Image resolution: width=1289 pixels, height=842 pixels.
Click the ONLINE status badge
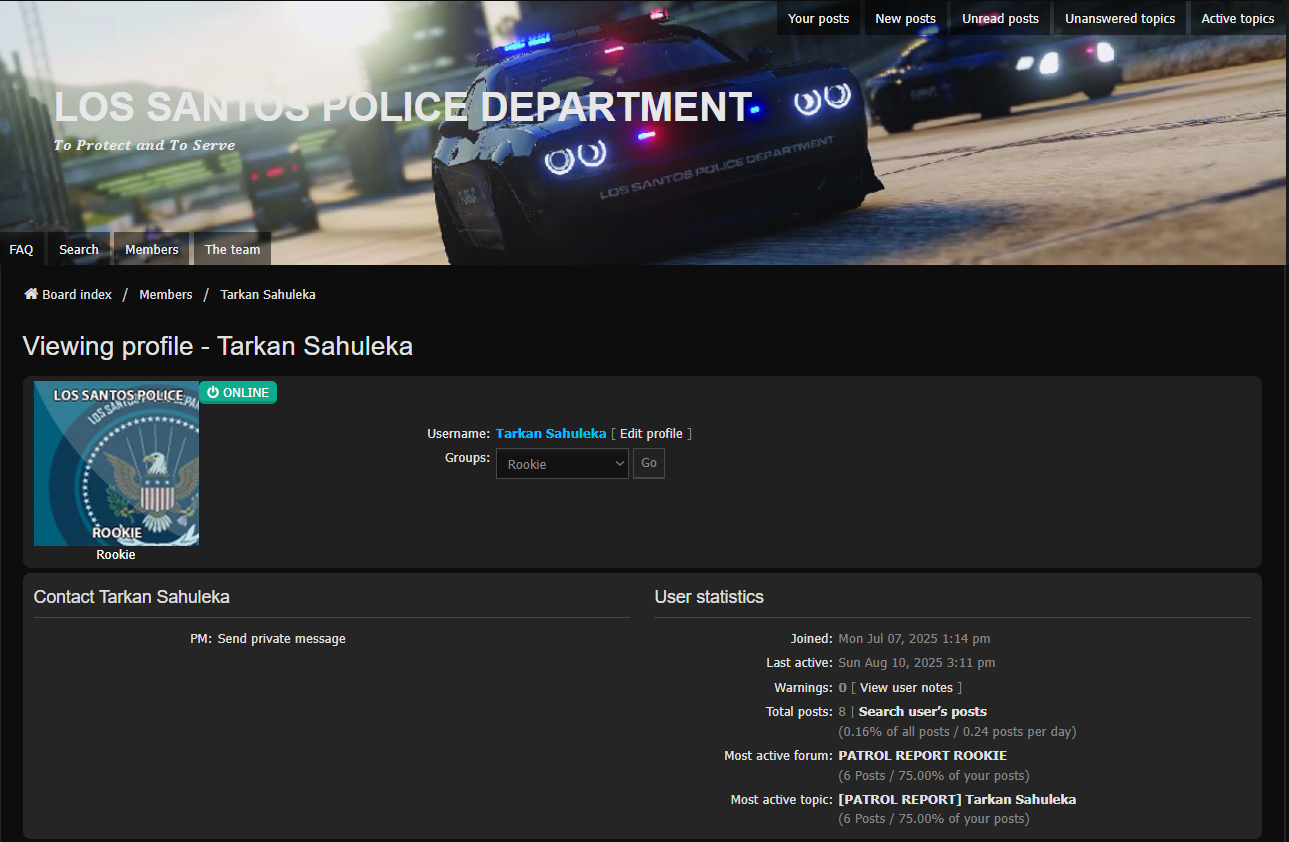point(238,393)
